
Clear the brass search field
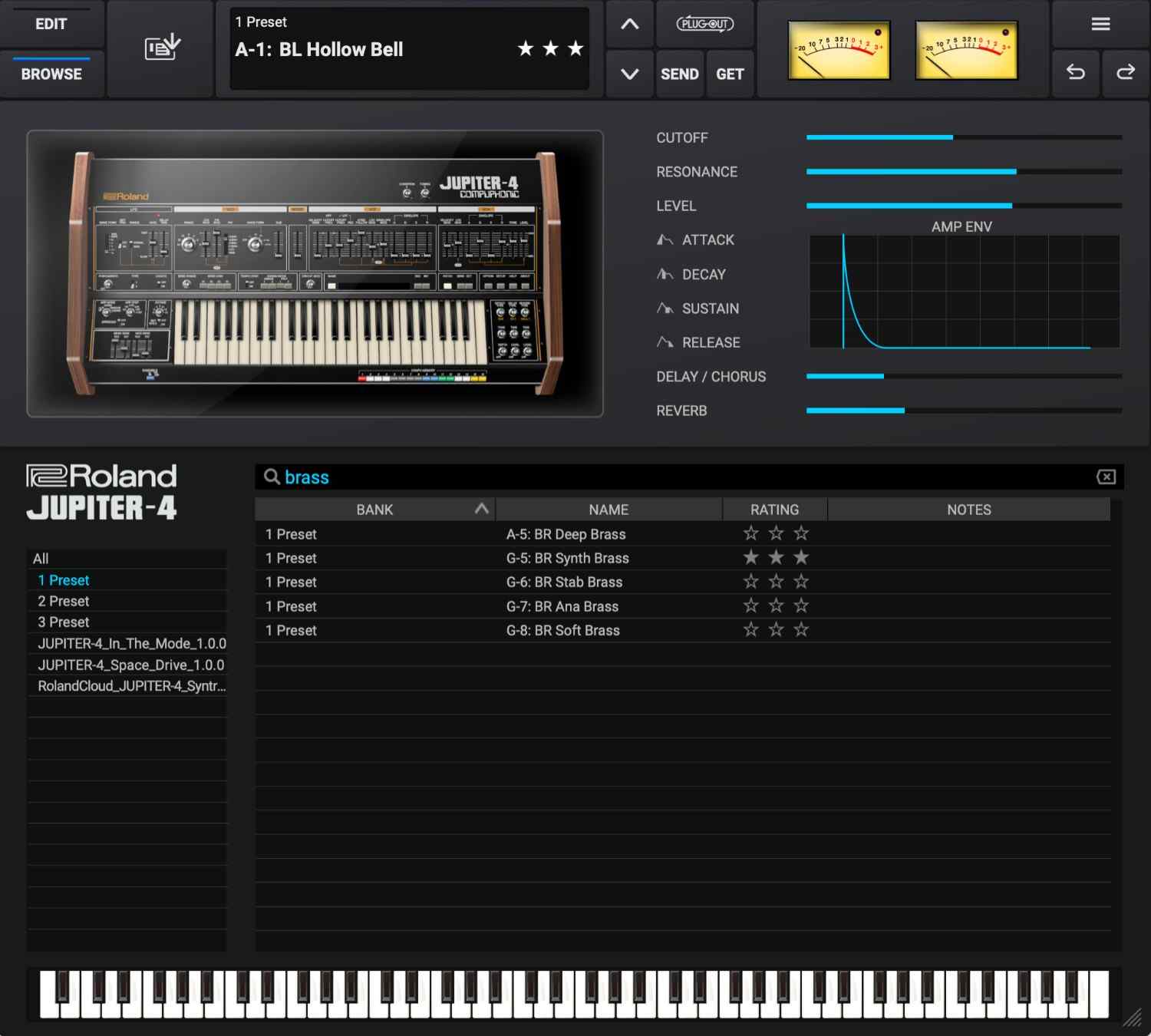click(1106, 477)
